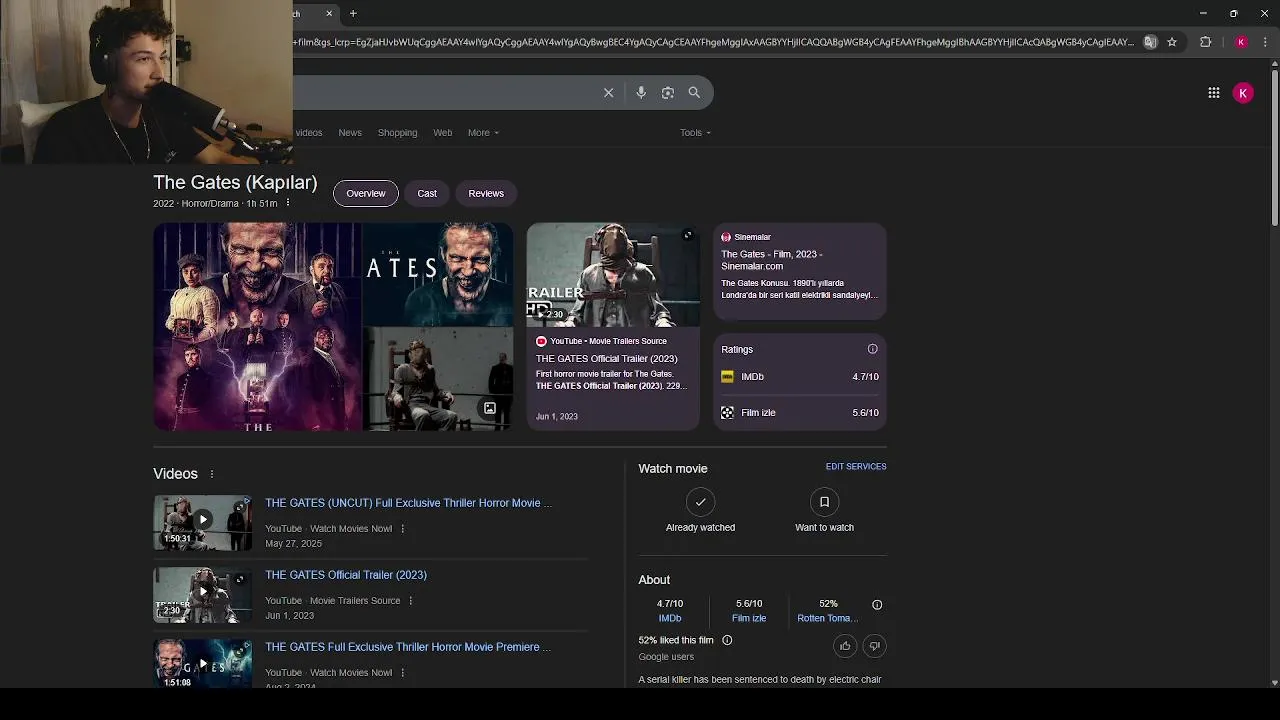Open Google account avatar on page

point(1243,93)
